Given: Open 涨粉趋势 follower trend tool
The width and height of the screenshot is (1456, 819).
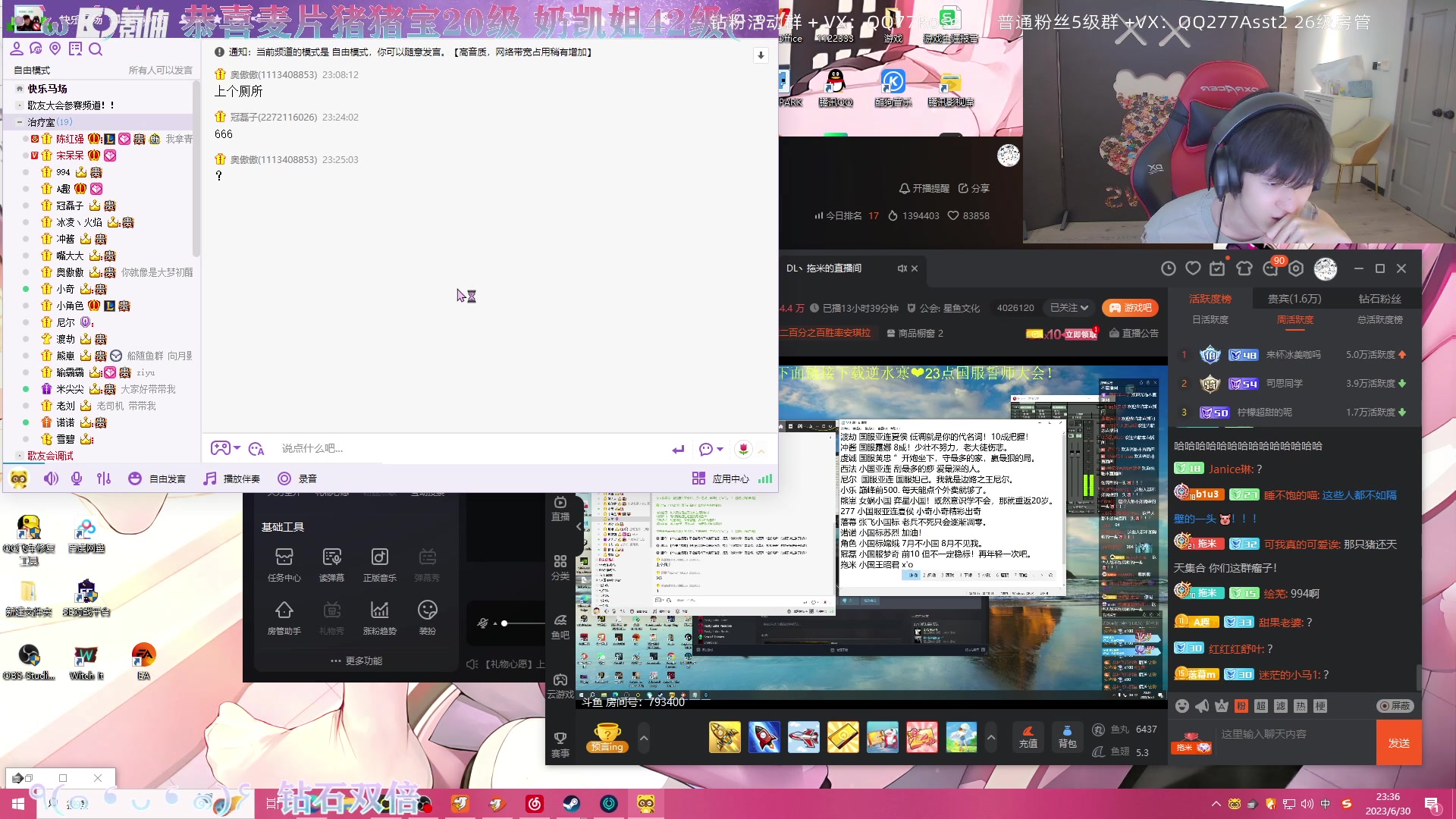Looking at the screenshot, I should coord(380,617).
